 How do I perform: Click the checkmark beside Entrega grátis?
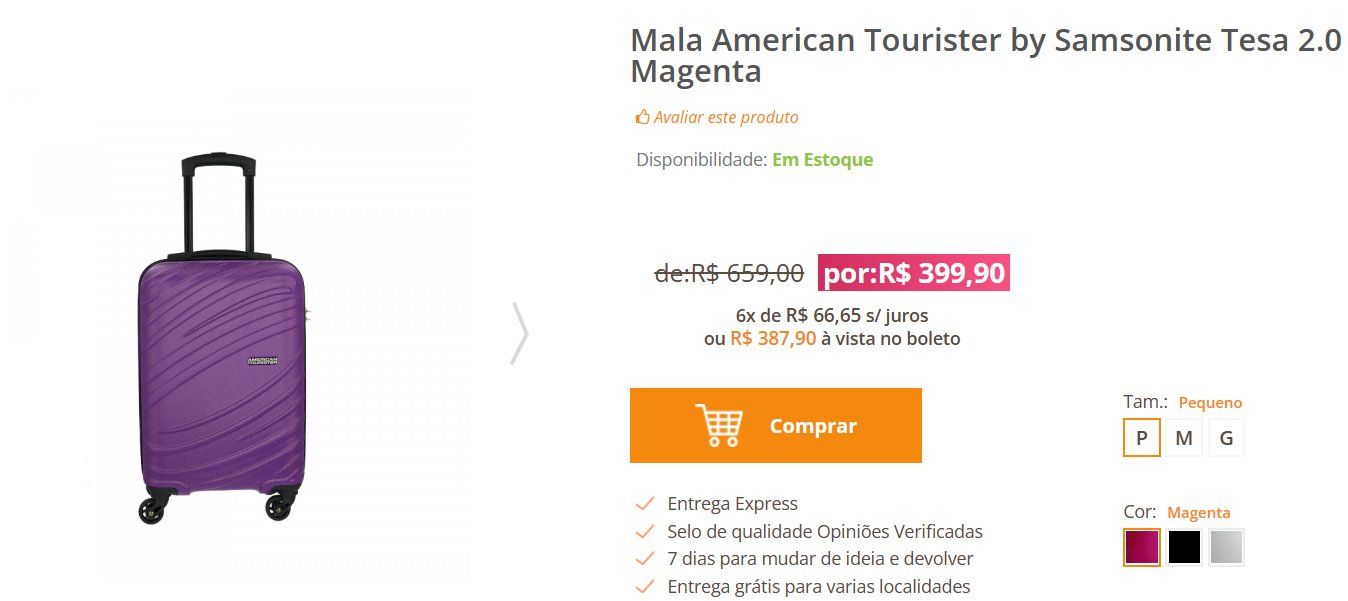tap(645, 586)
